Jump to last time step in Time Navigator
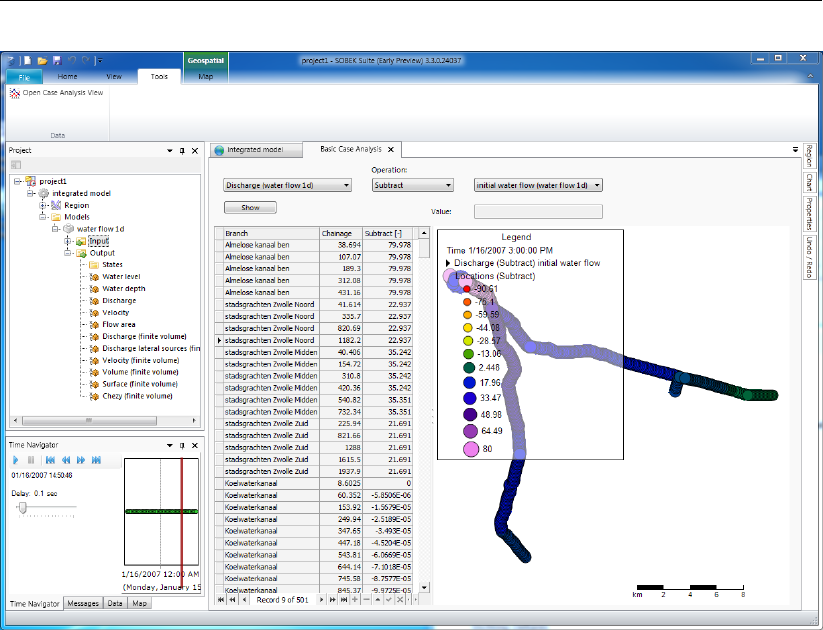 (x=96, y=460)
